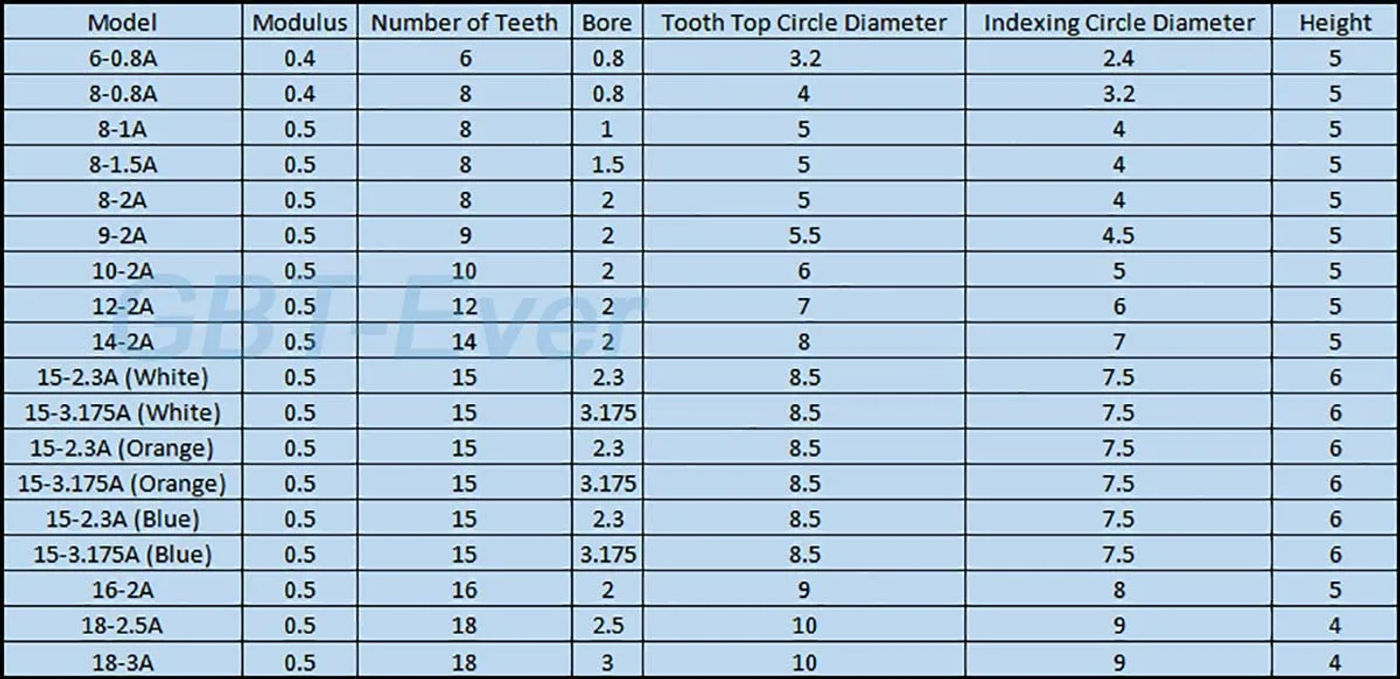Select model cell 6-0.8A
Screen dimensions: 1400x679
pos(121,58)
